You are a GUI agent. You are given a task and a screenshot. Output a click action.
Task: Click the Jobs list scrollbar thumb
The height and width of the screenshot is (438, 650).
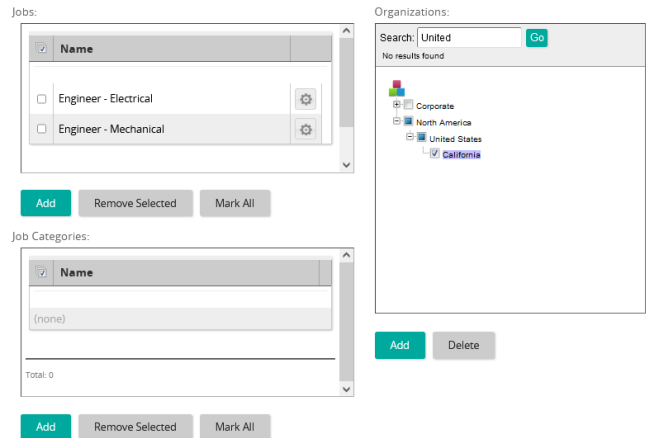(x=347, y=83)
